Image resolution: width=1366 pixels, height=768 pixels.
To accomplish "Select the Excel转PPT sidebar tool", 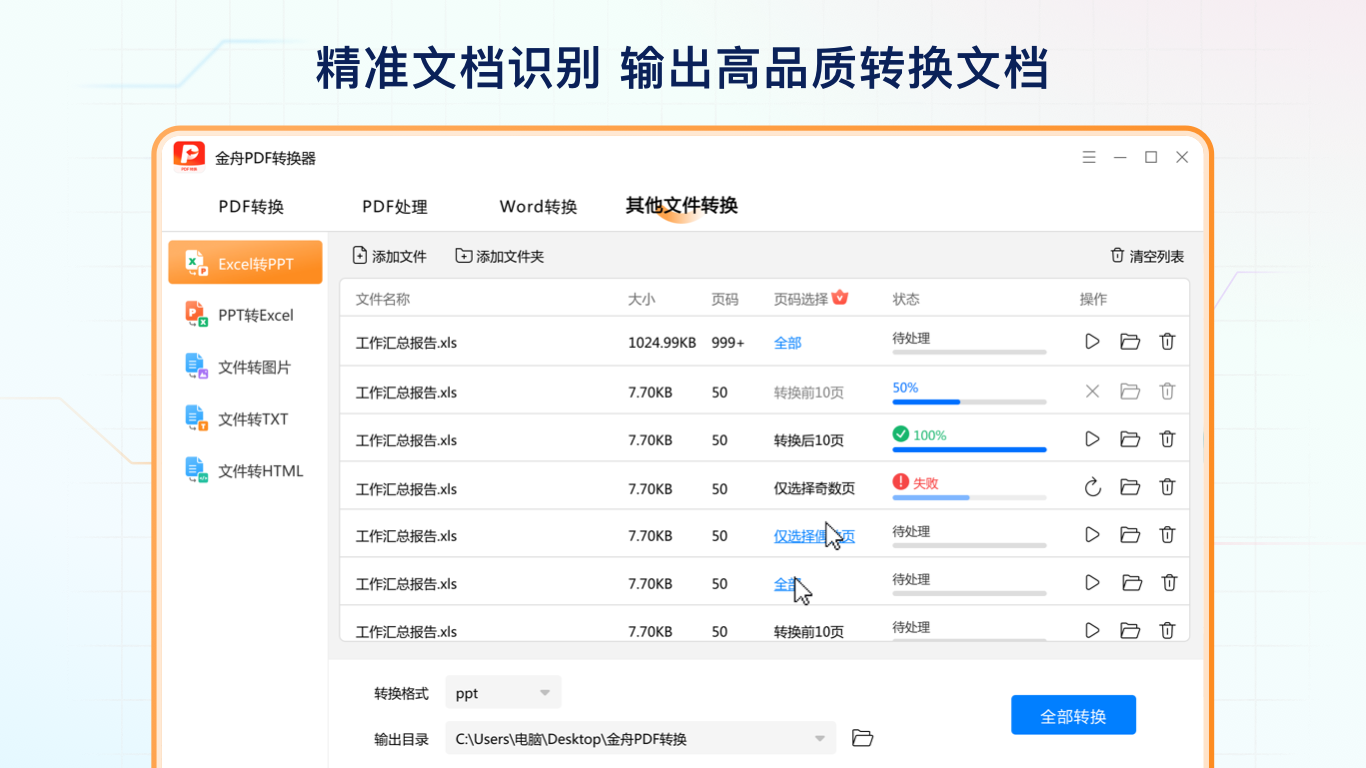I will pos(244,261).
